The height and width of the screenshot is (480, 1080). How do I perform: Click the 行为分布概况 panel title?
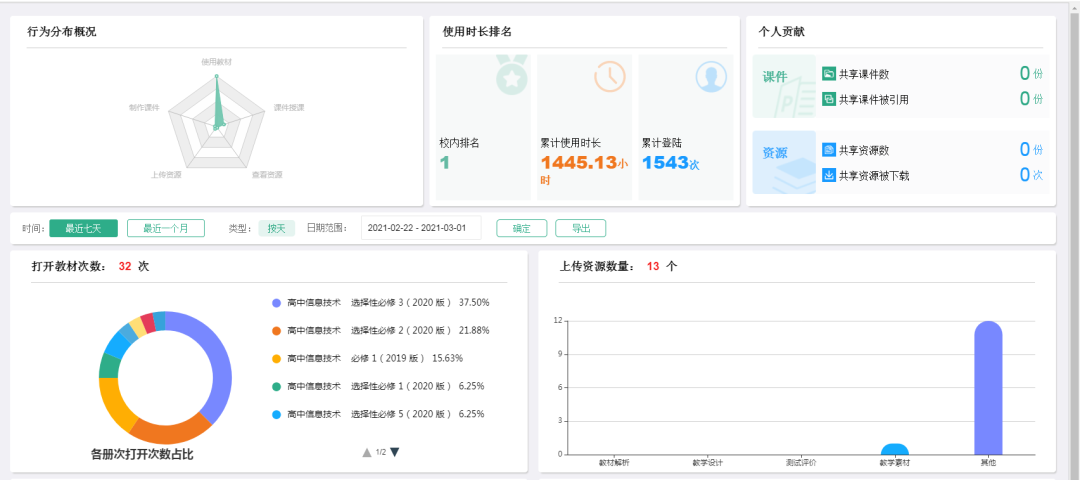click(x=61, y=32)
